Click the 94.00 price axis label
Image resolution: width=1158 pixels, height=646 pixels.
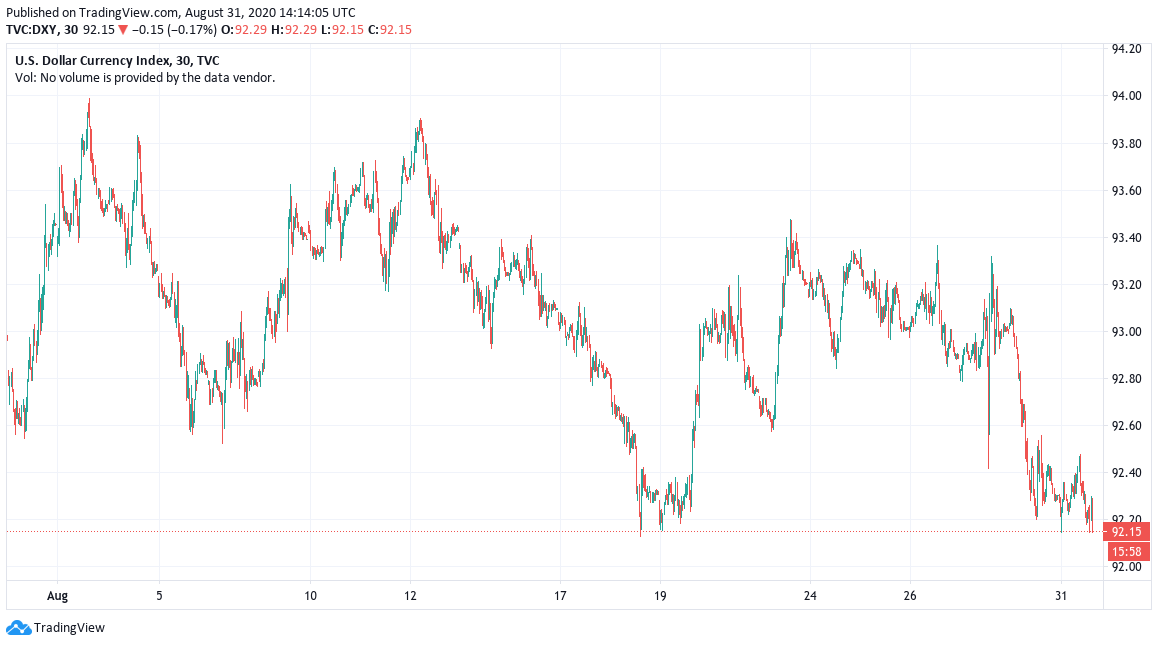tap(1126, 96)
